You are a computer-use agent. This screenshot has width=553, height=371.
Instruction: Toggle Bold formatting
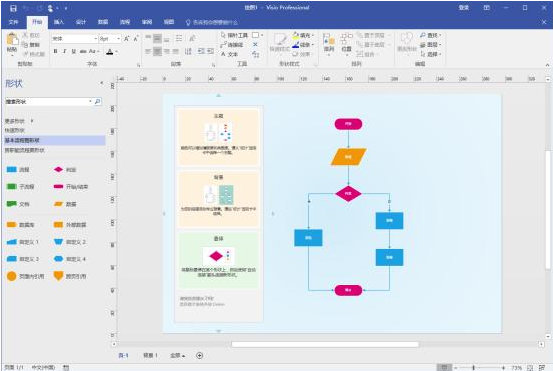(55, 51)
